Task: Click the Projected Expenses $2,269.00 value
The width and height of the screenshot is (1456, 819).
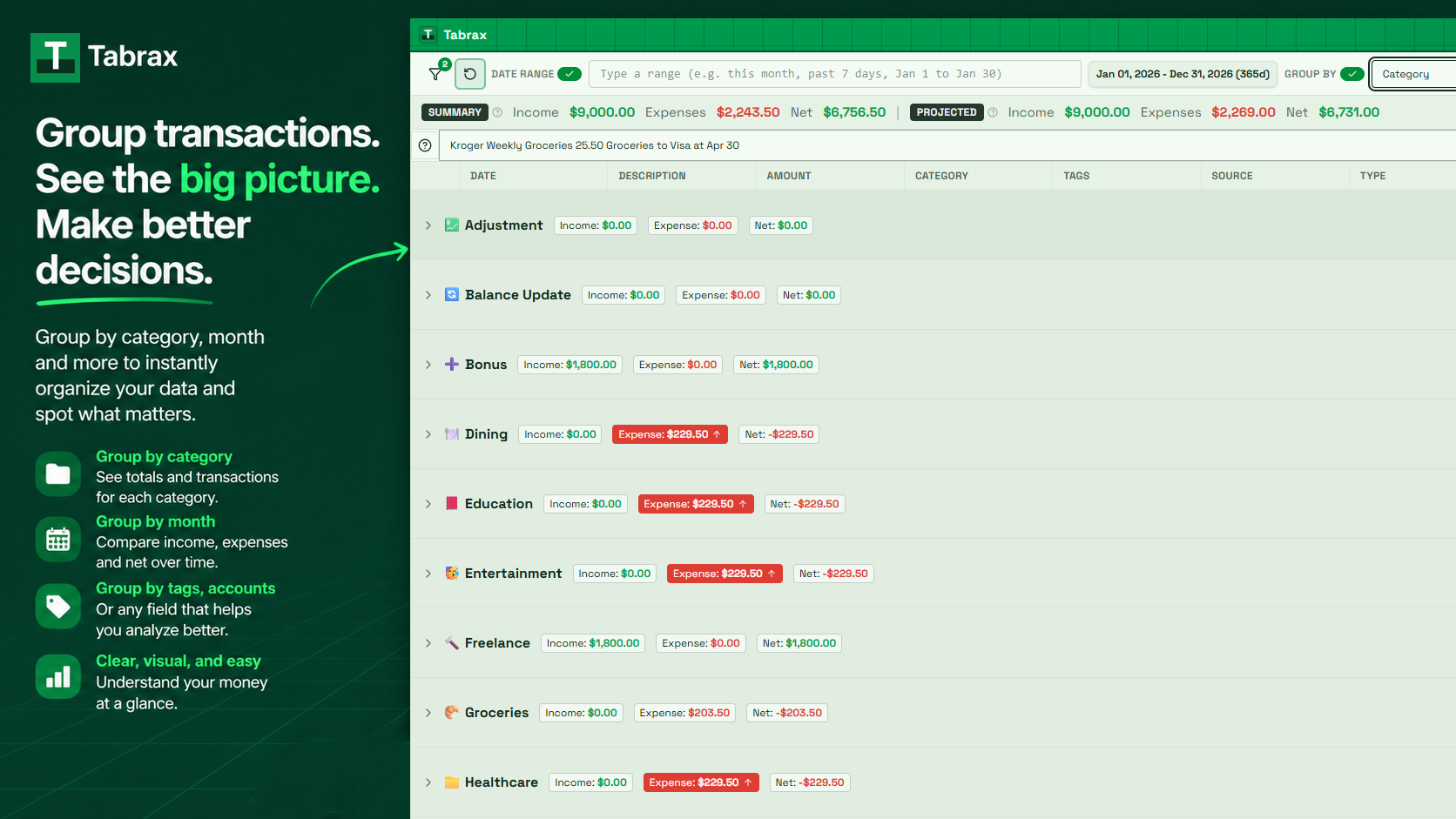Action: (1244, 112)
